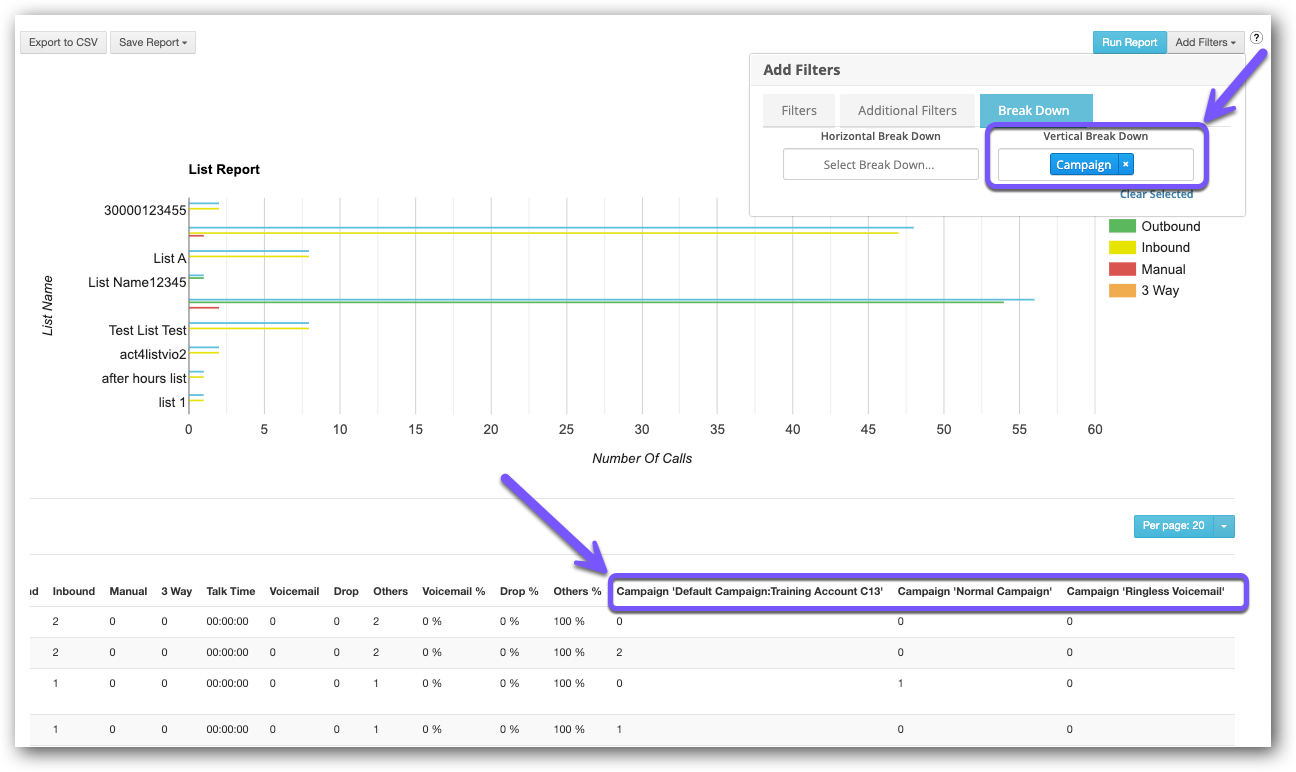Viewport: 1296px width, 772px height.
Task: Click the help question mark icon
Action: click(1256, 38)
